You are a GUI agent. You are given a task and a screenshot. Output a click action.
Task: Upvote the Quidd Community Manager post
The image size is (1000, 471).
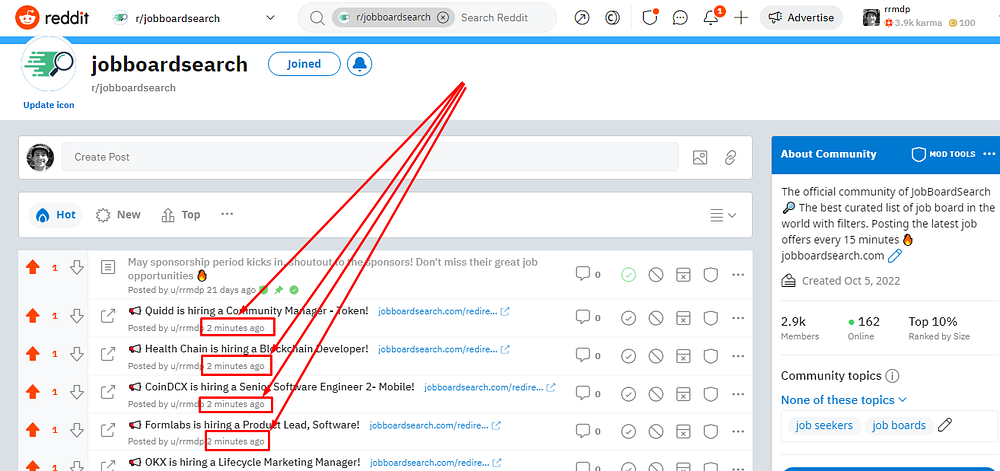point(33,315)
